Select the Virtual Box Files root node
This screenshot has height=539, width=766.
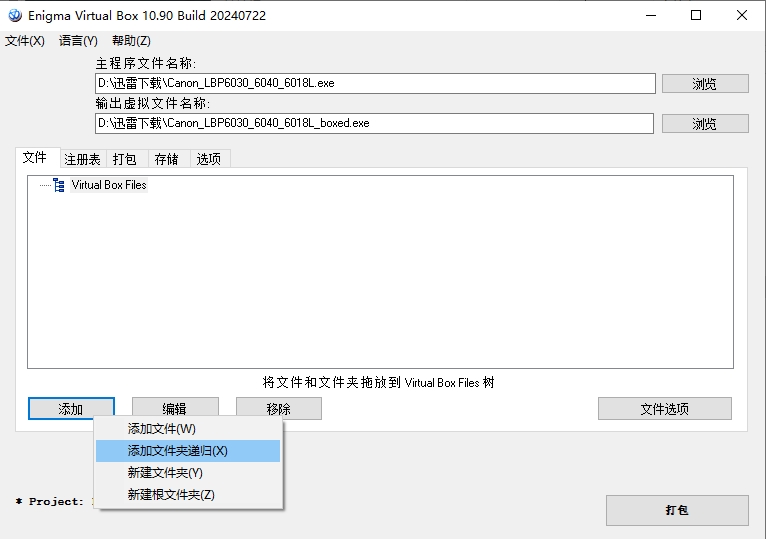pyautogui.click(x=109, y=185)
